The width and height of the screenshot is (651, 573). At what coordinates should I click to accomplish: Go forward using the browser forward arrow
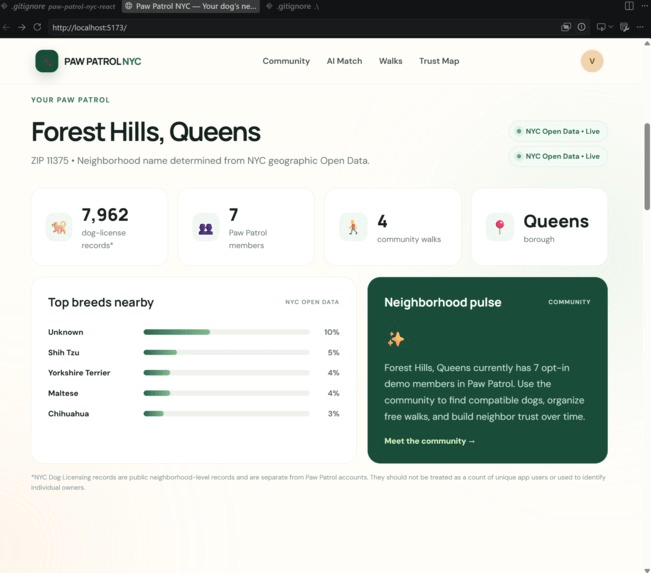tap(22, 27)
